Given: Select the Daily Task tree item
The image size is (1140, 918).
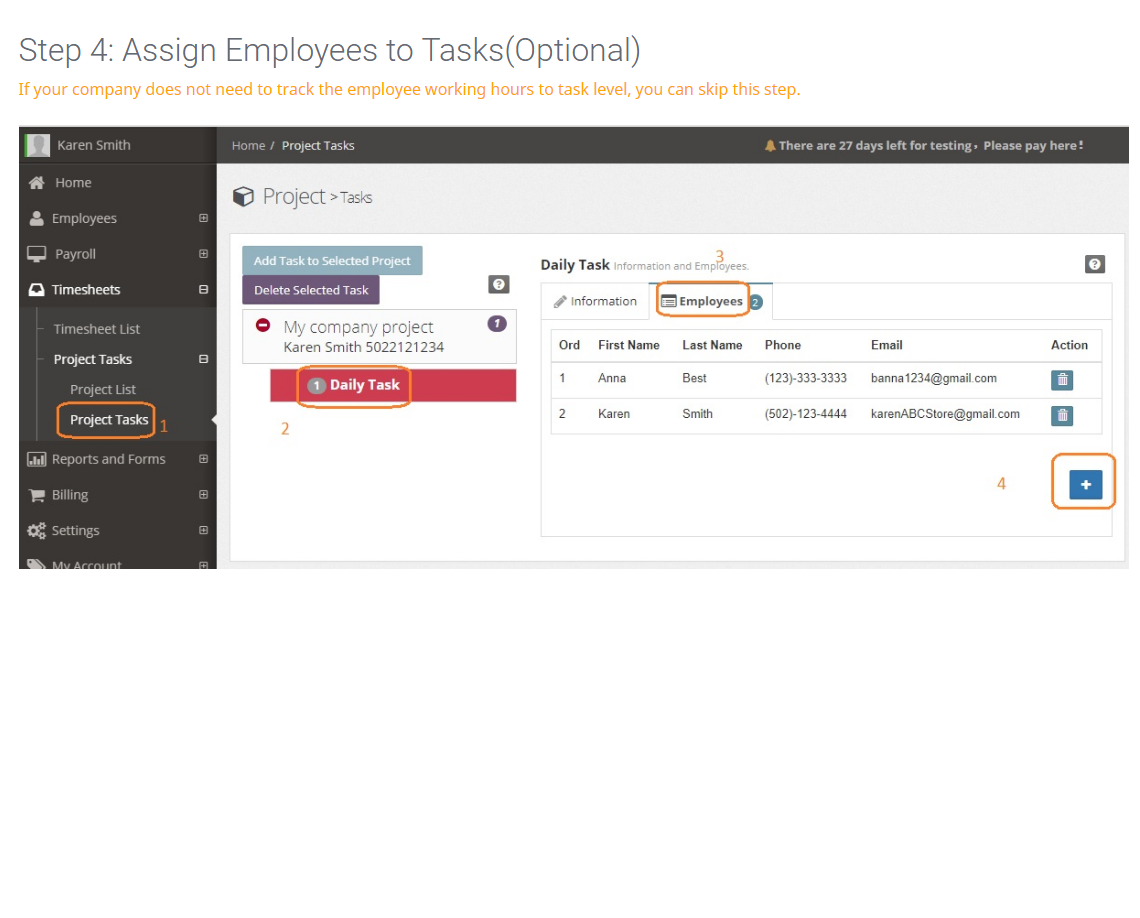Looking at the screenshot, I should (x=393, y=385).
